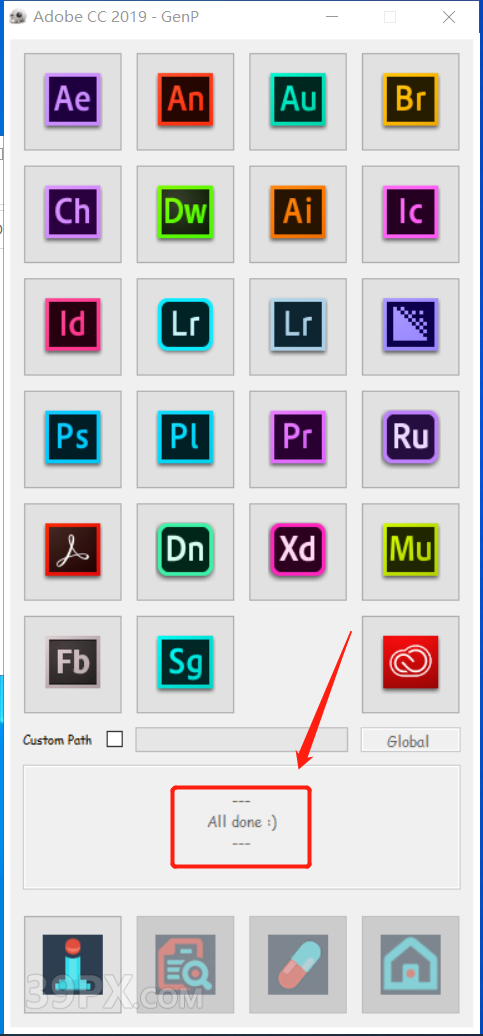
Task: Choose the Photoshop (Ps) icon
Action: tap(73, 439)
